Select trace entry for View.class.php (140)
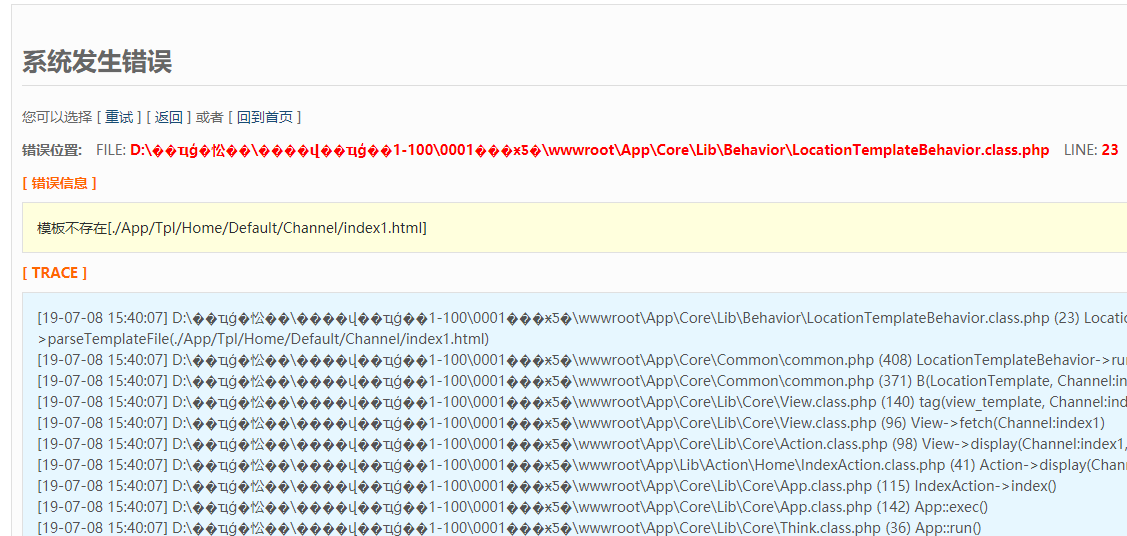Screen dimensions: 1127x536 [580, 402]
